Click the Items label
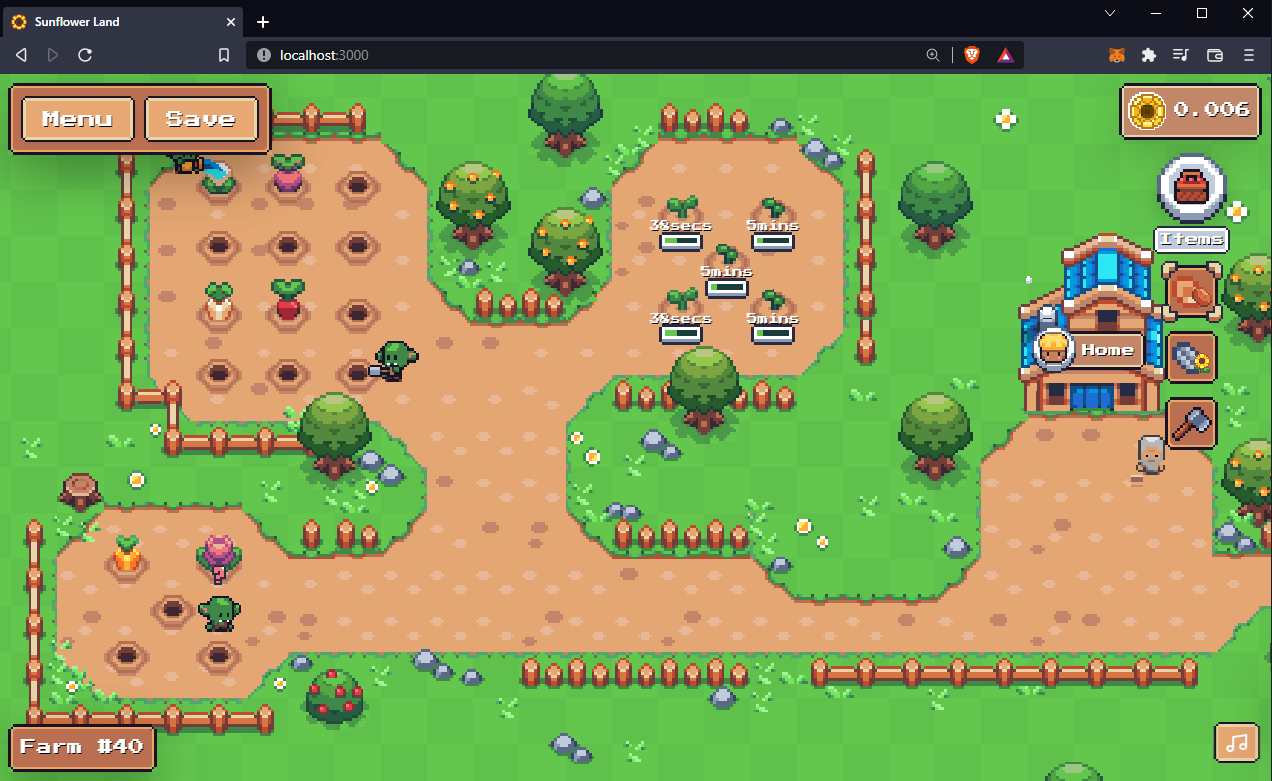This screenshot has height=781, width=1272. pos(1192,240)
